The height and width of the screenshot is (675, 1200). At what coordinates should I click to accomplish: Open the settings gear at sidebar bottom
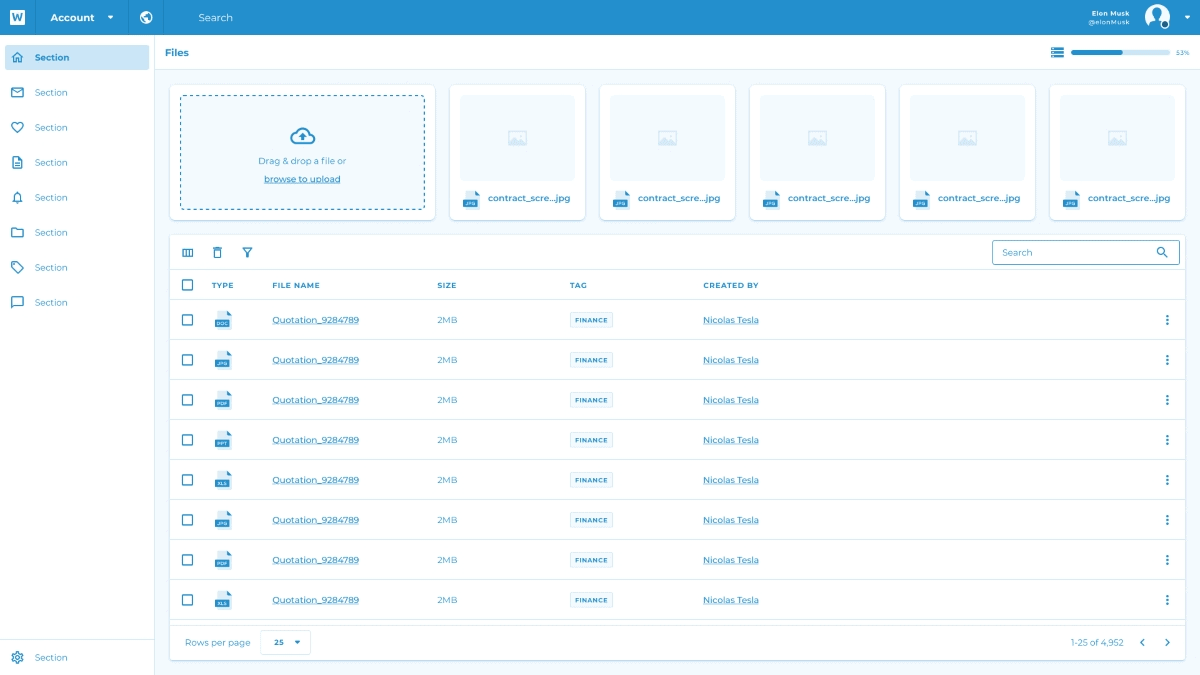[x=17, y=657]
